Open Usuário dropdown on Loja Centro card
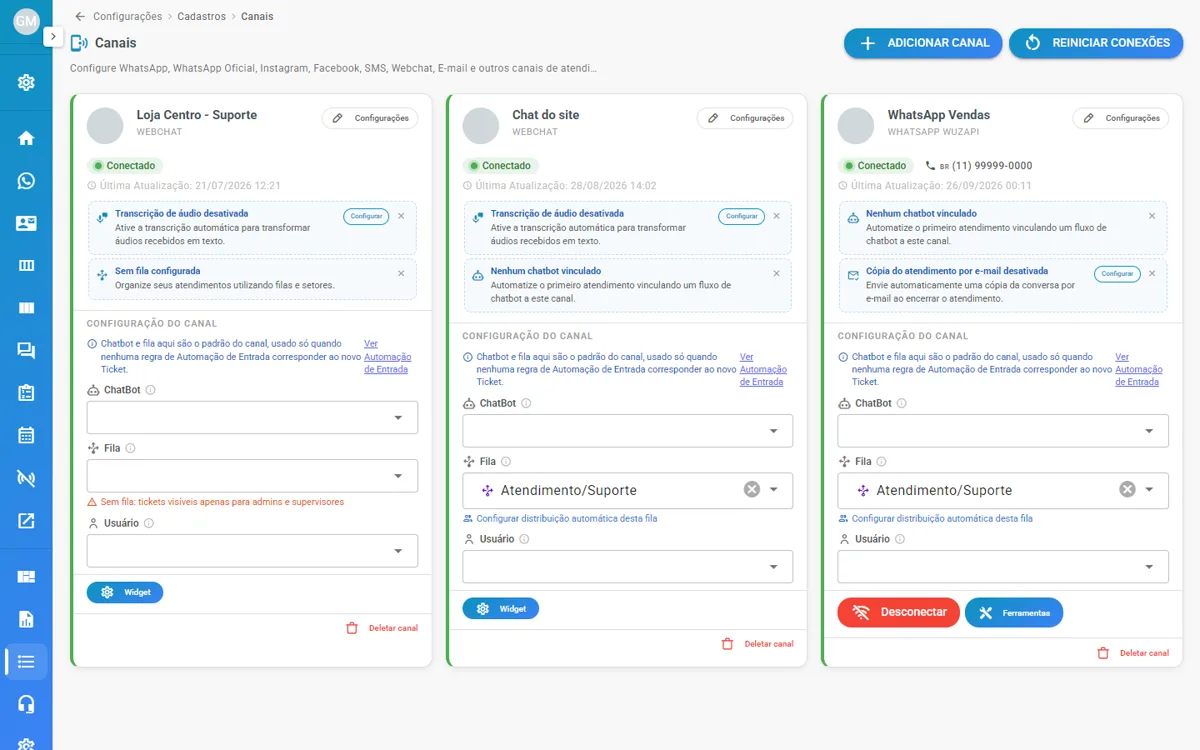 pos(252,550)
